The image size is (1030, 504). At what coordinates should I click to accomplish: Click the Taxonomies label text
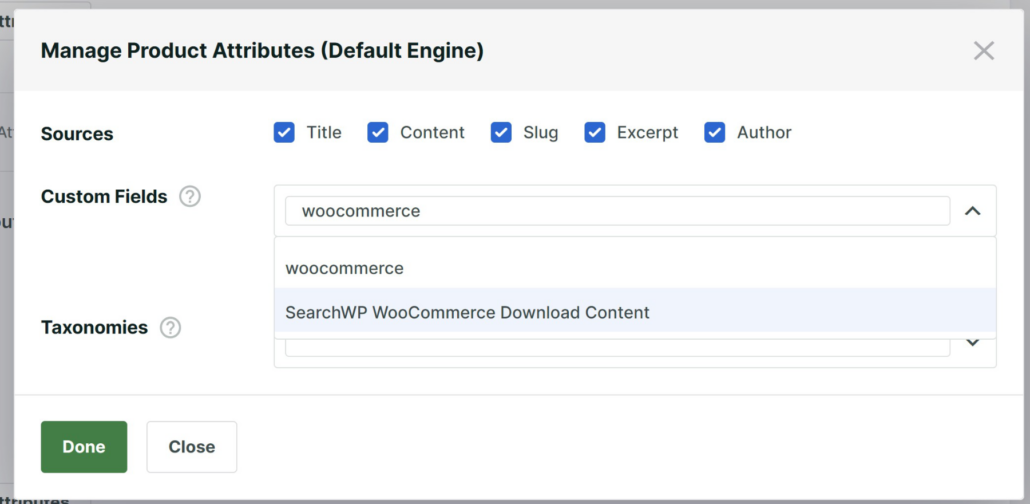[95, 327]
